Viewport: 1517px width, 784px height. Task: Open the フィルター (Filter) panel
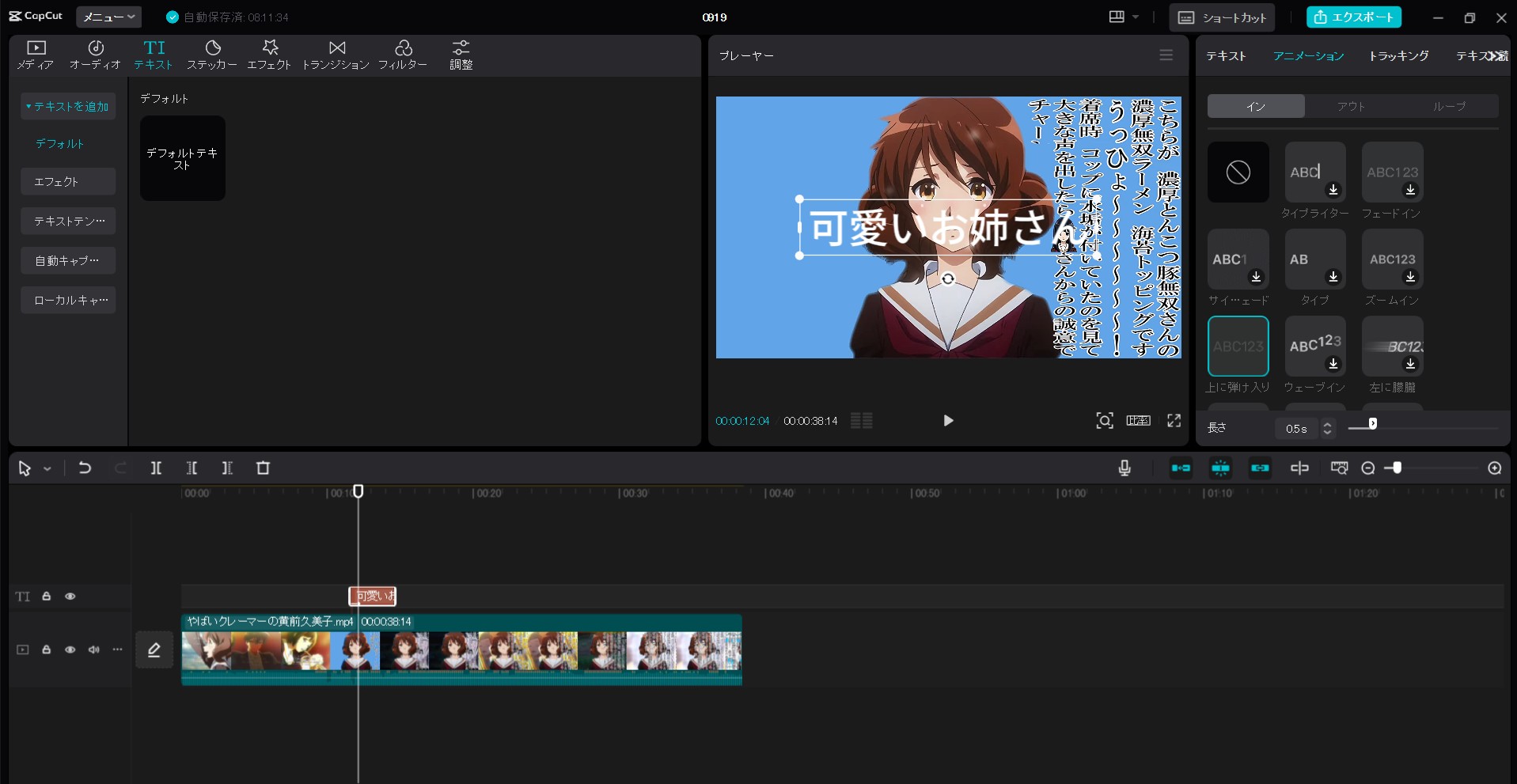point(403,55)
